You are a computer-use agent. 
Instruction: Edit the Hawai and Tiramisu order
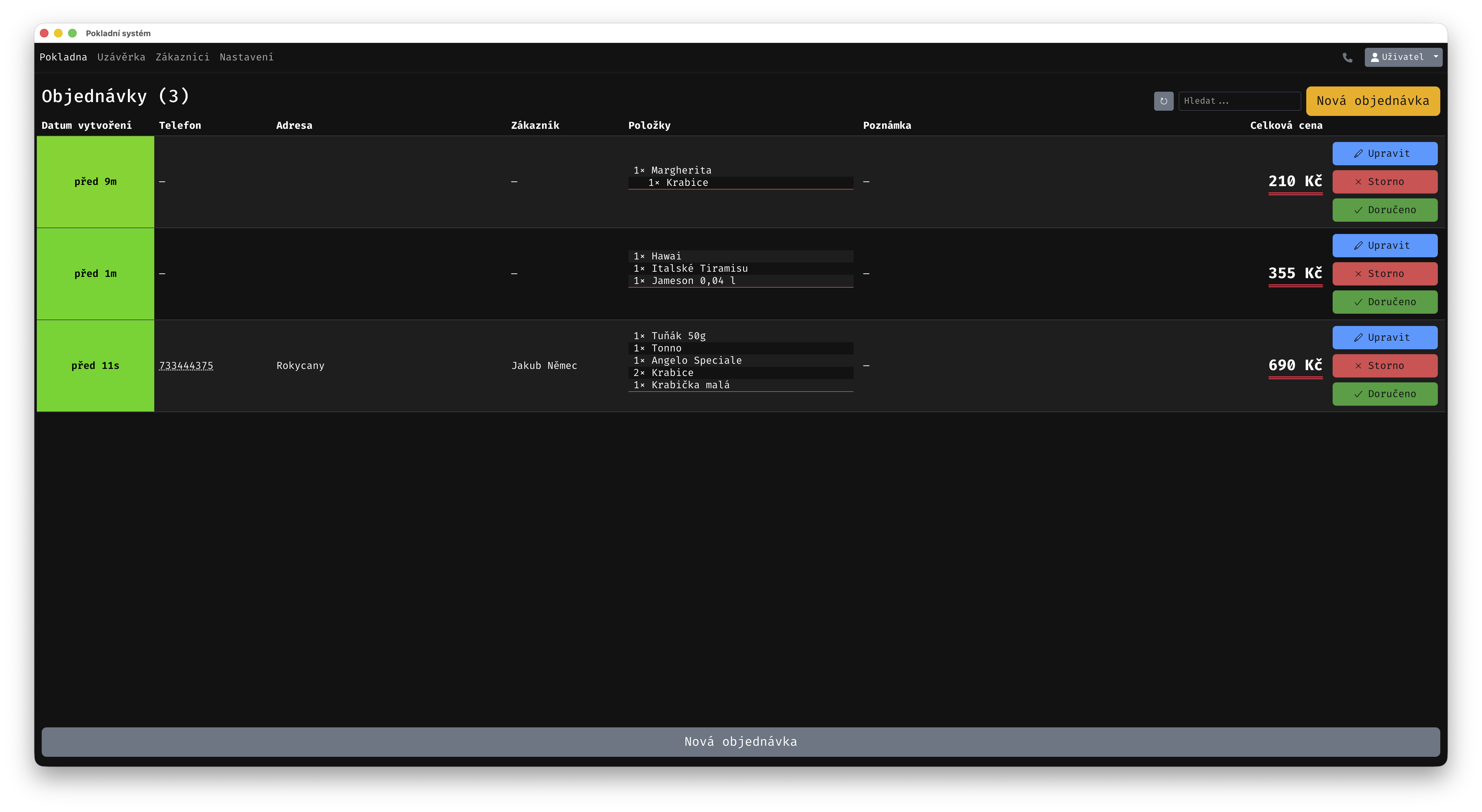1384,246
